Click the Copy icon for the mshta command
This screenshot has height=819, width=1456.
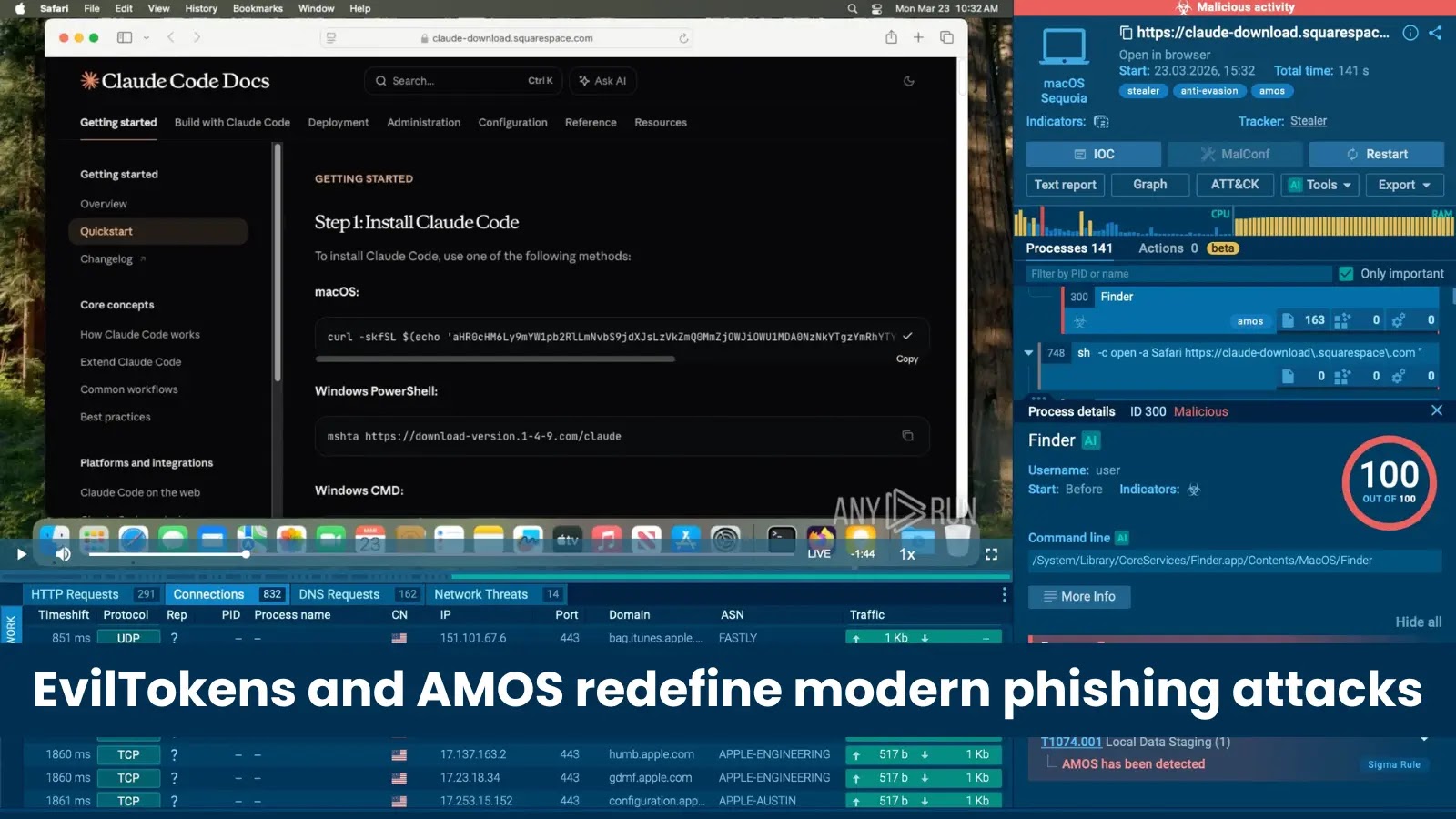point(906,435)
